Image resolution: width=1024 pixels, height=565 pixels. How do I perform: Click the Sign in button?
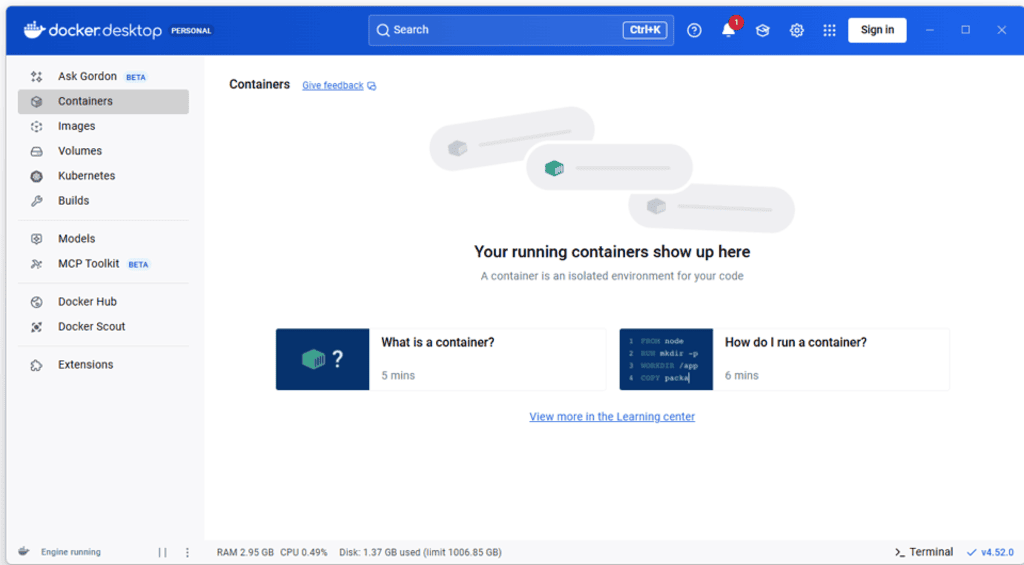[877, 30]
